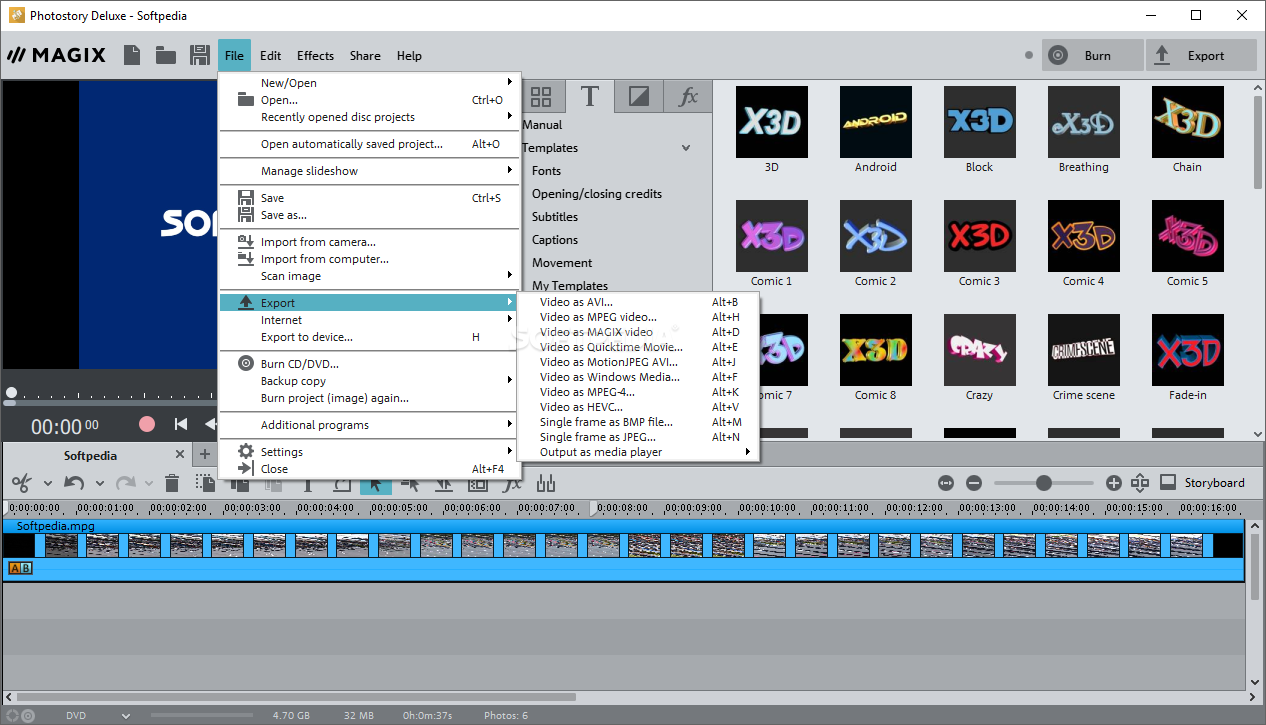Click the new project page icon
The image size is (1266, 725).
point(132,55)
